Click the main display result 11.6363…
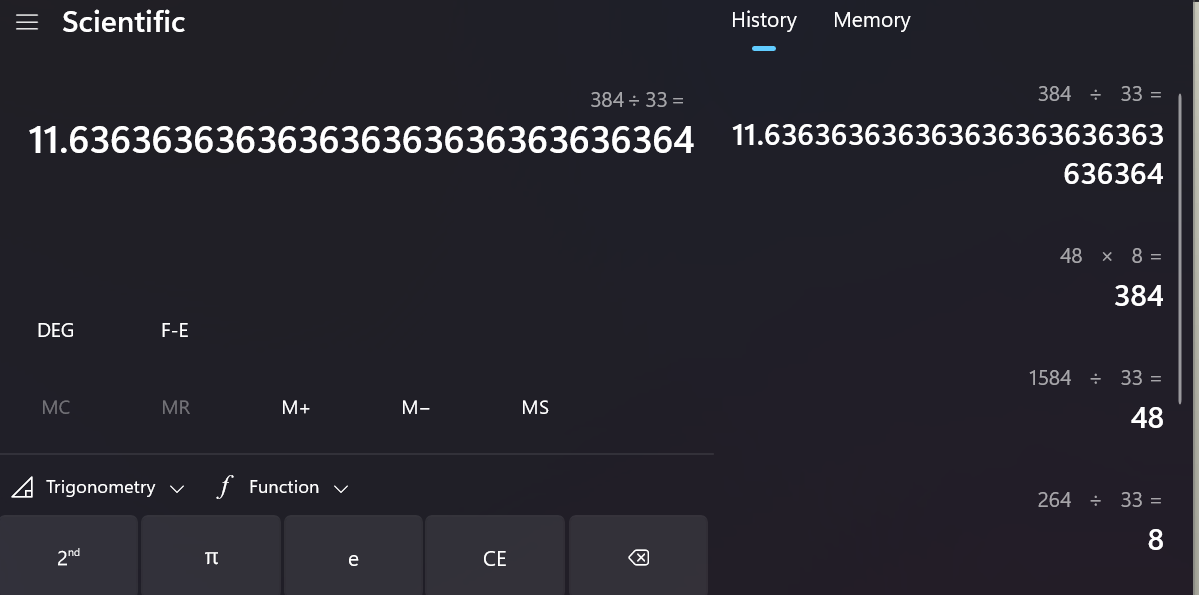 tap(361, 141)
